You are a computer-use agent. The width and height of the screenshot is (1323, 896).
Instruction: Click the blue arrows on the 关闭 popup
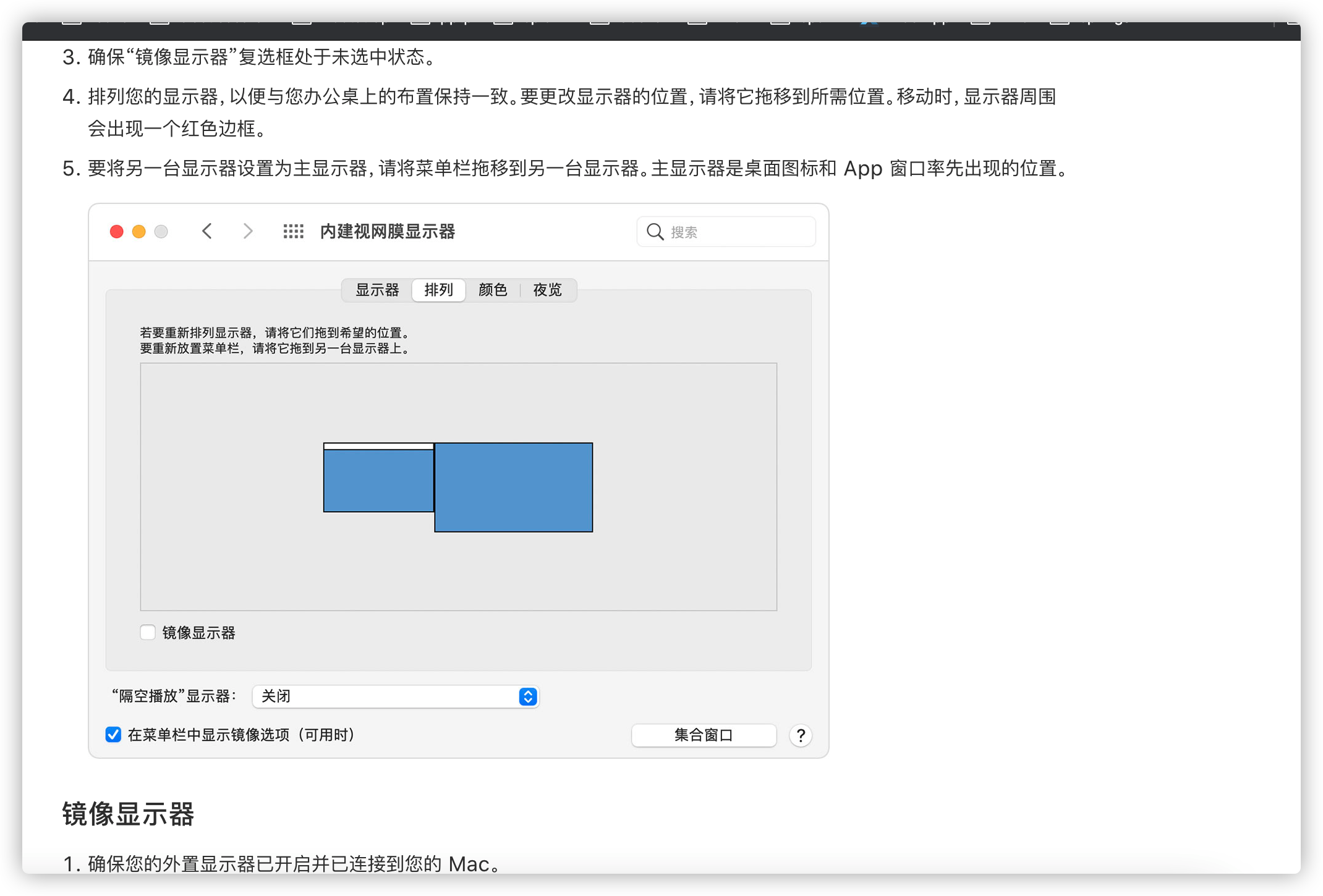tap(527, 696)
